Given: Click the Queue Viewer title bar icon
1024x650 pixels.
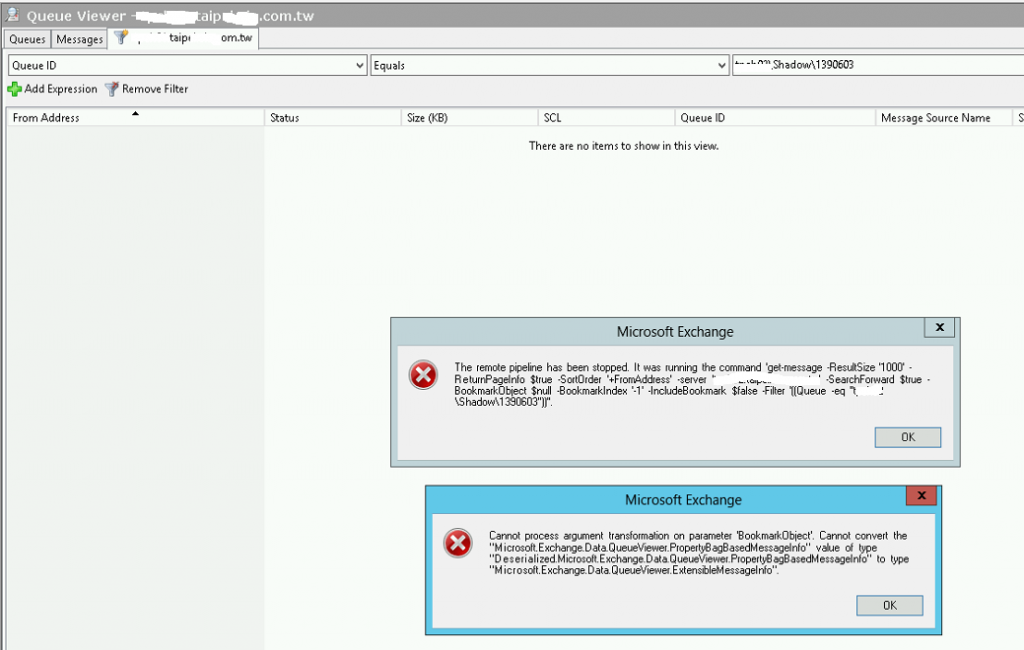Looking at the screenshot, I should (12, 14).
